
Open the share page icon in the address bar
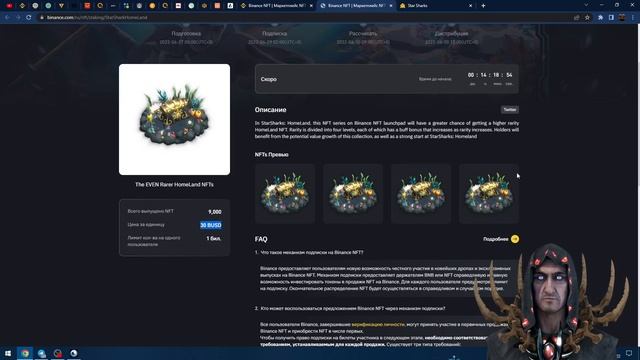click(x=577, y=18)
